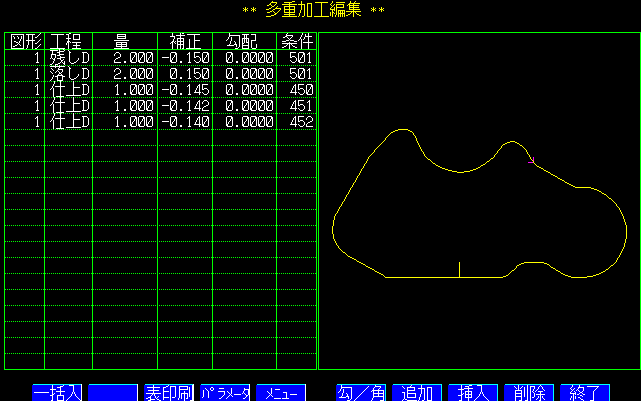
Task: Select 仕上D cell in the 450 row
Action: [x=69, y=90]
